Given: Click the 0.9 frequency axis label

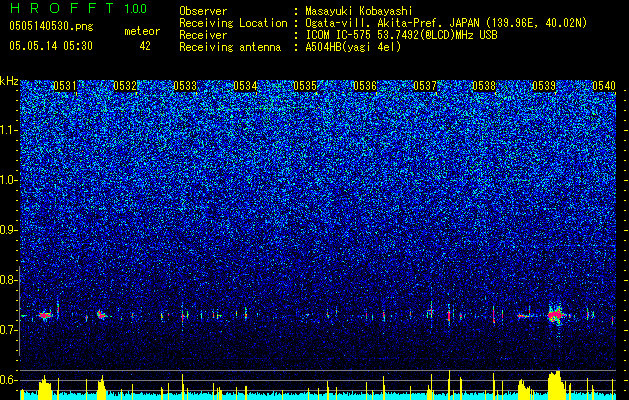Looking at the screenshot, I should coord(8,230).
